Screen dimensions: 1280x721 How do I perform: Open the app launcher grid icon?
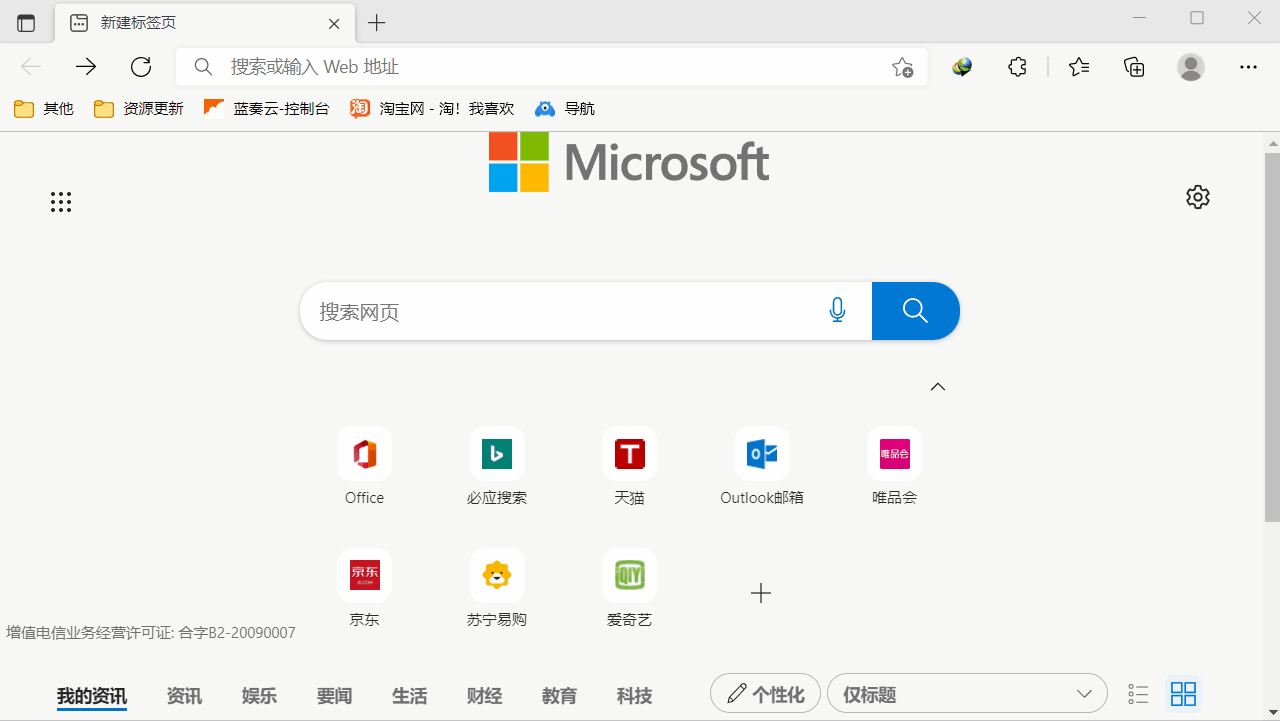(61, 202)
